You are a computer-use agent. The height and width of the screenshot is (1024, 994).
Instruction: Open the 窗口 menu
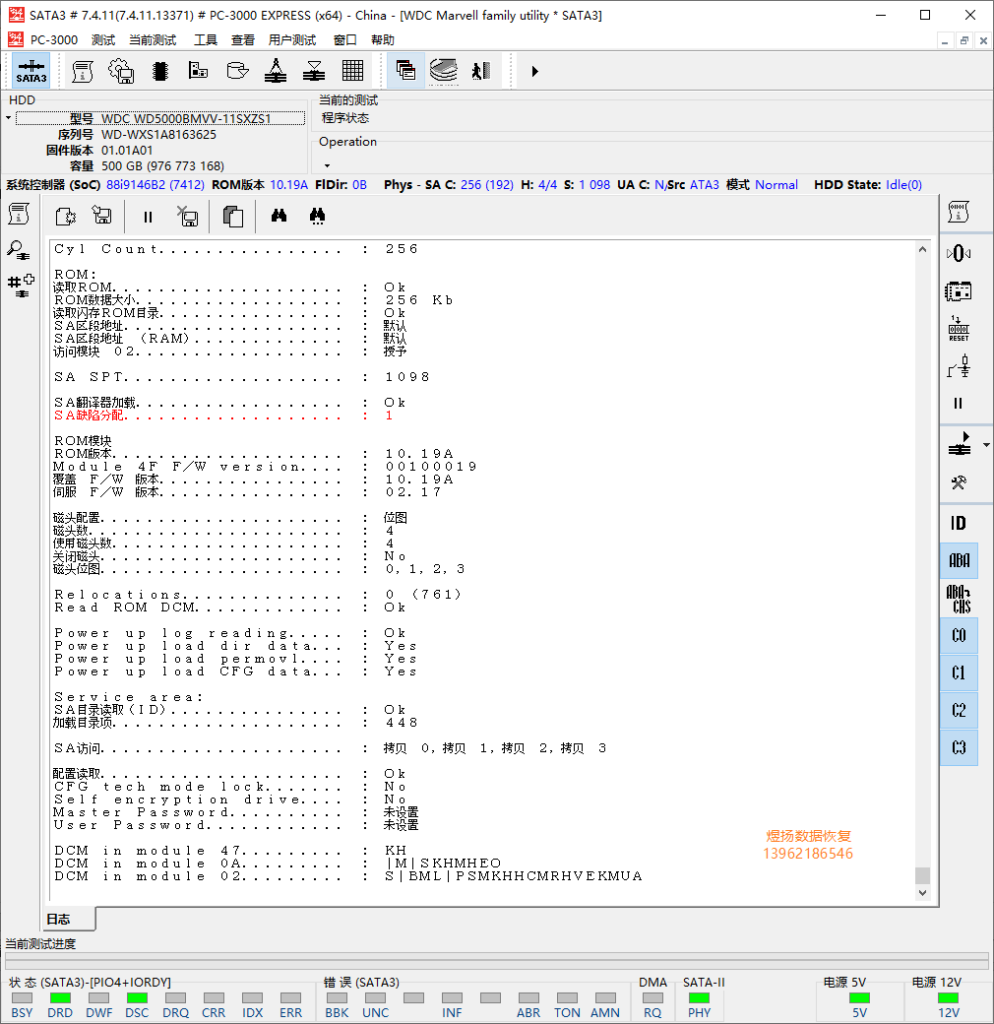[x=345, y=40]
